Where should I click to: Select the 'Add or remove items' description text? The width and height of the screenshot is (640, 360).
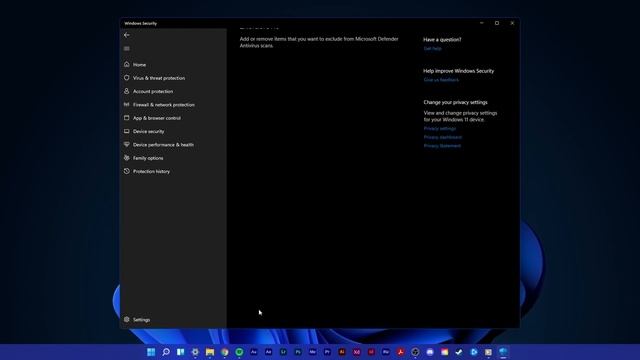pos(319,42)
